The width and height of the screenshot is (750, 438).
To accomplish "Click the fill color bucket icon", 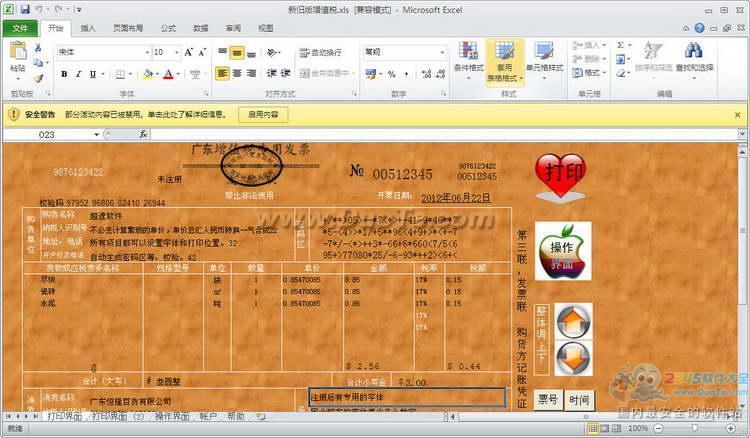I will (148, 74).
